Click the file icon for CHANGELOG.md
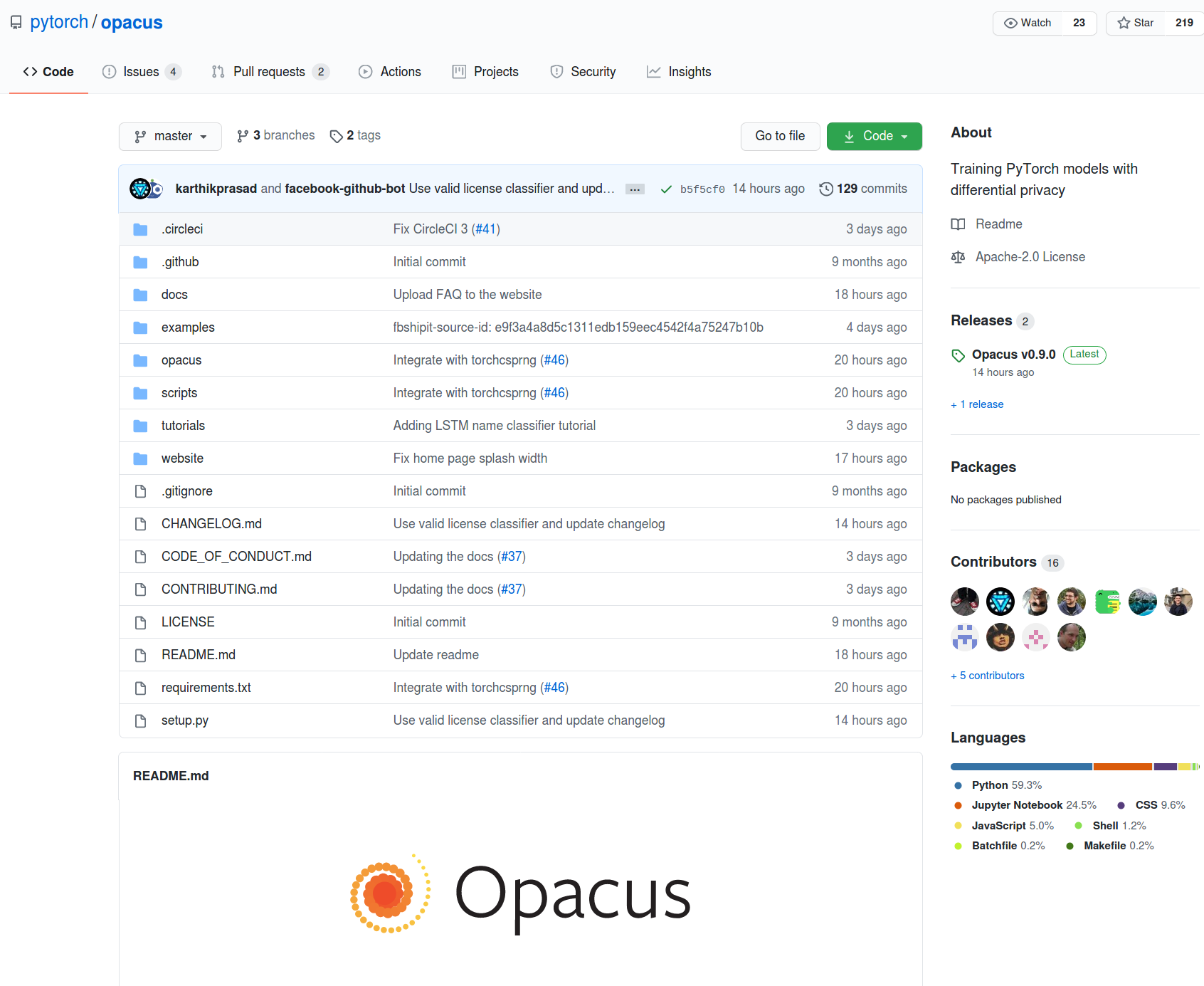1204x986 pixels. [x=140, y=524]
